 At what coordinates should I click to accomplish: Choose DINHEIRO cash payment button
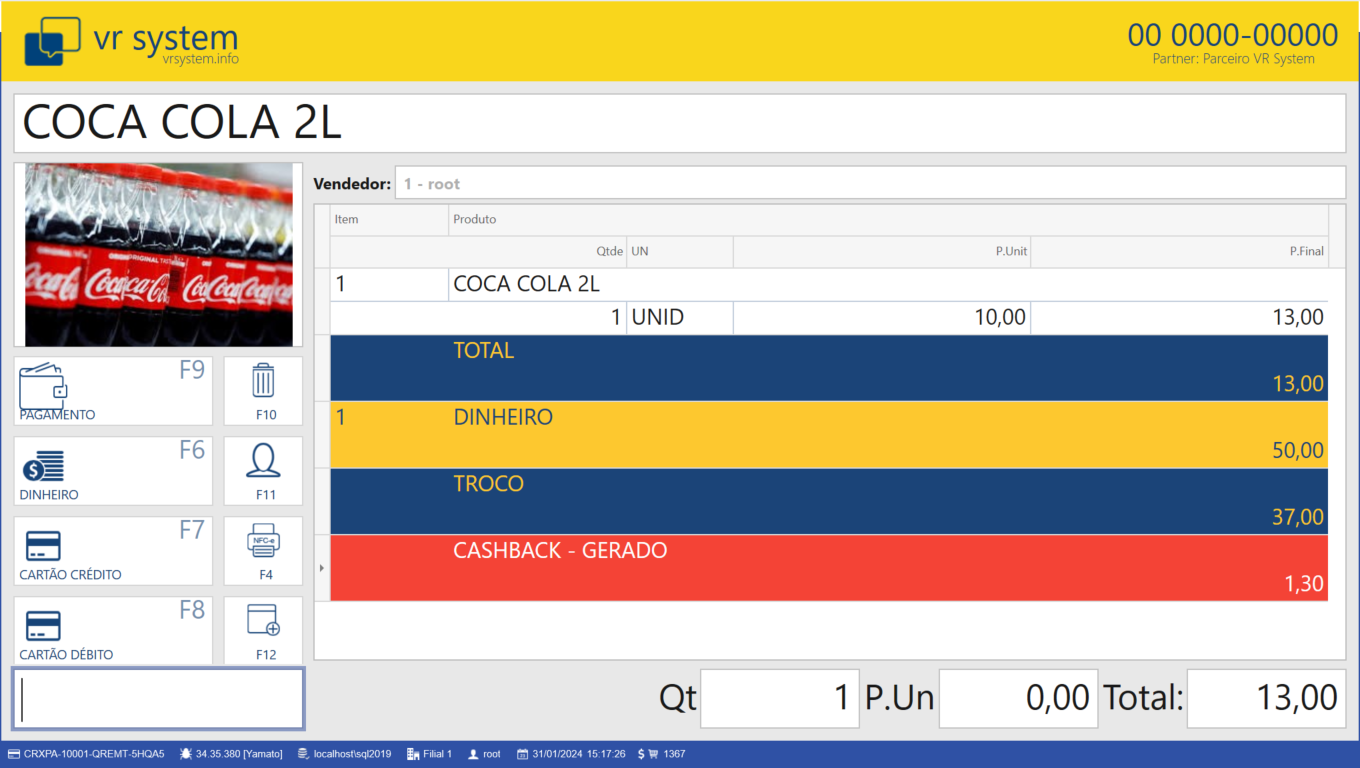click(113, 471)
